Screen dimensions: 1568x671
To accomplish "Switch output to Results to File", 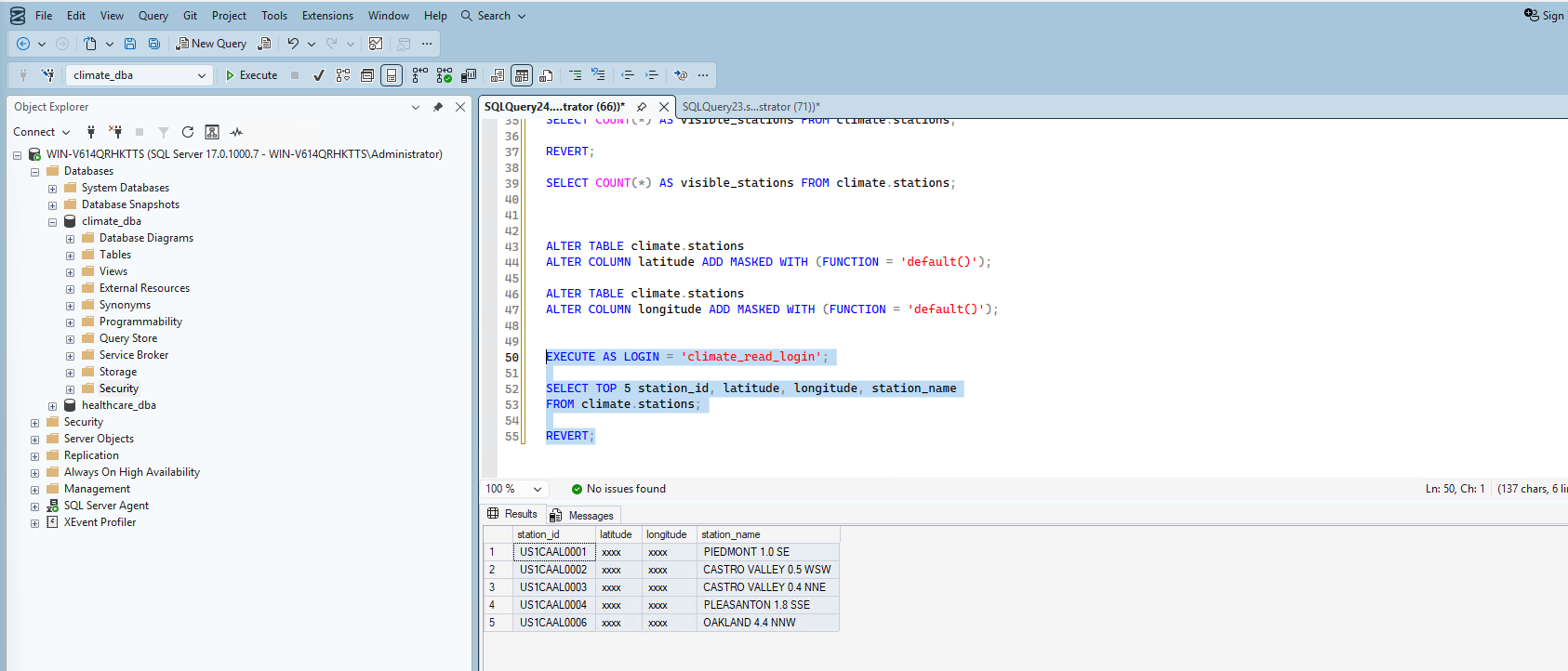I will point(546,75).
